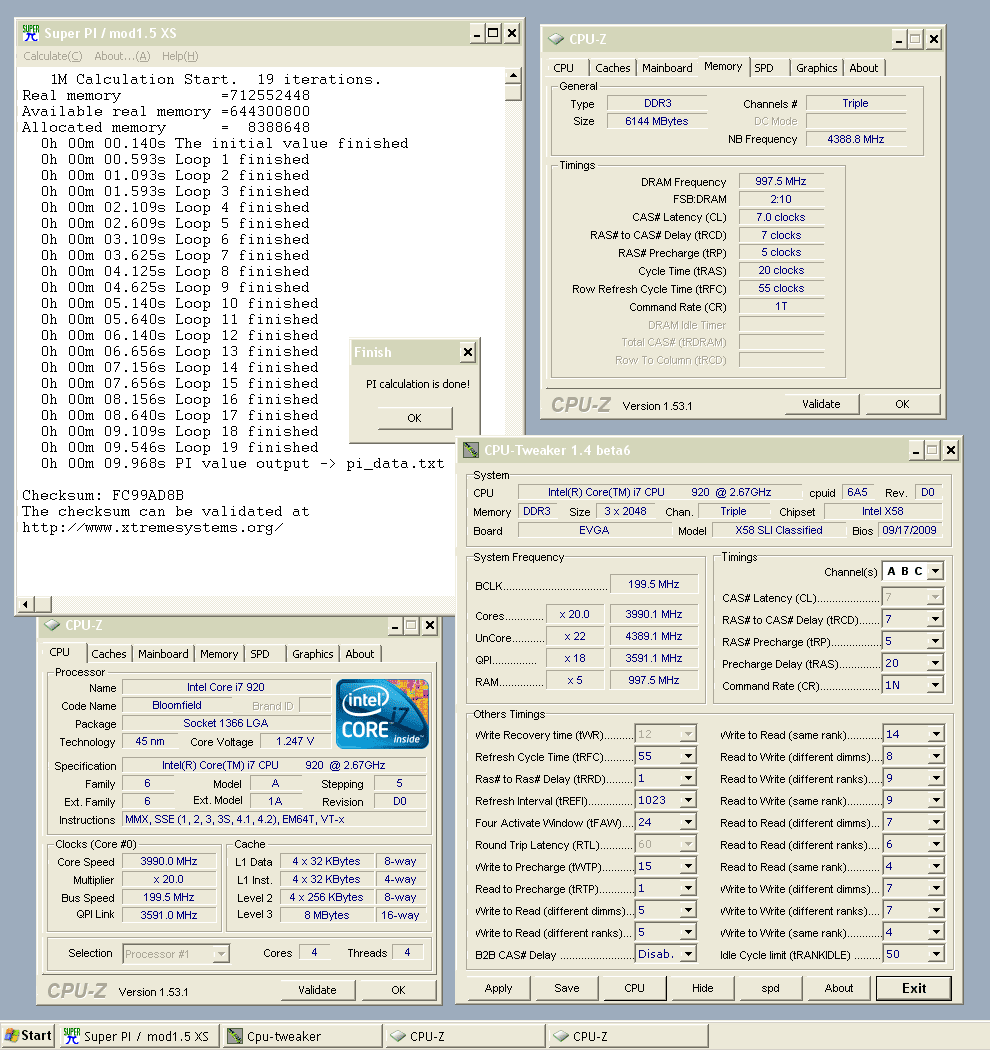Click the Bios 09/17/2009 field in CPU-Tweaker
This screenshot has width=990, height=1050.
tap(909, 530)
